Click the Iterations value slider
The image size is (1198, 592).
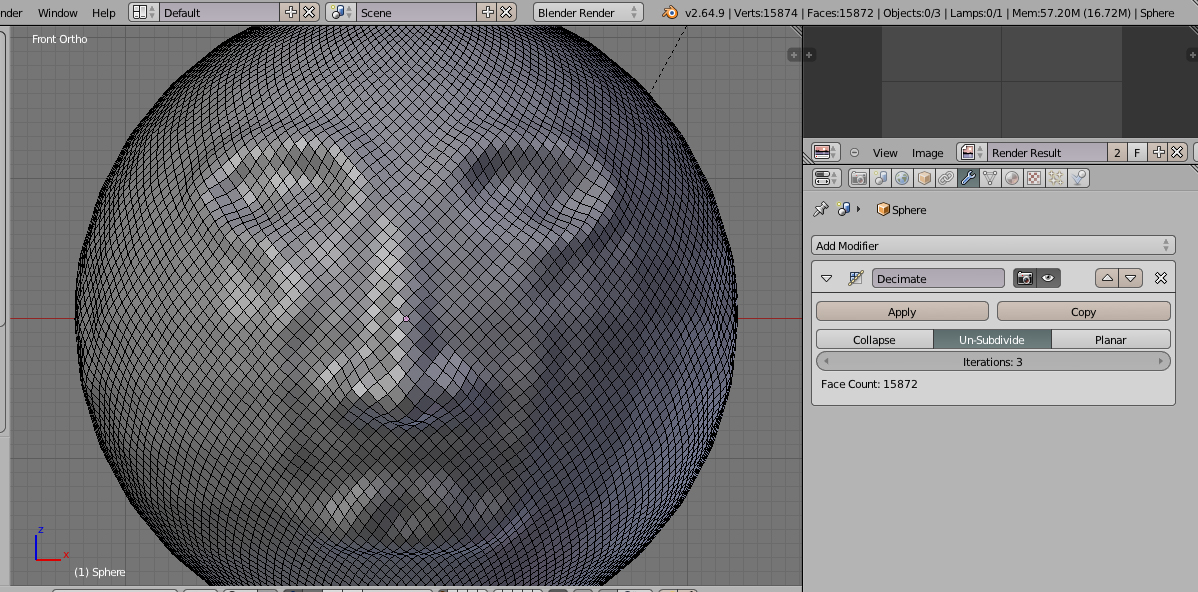(992, 361)
